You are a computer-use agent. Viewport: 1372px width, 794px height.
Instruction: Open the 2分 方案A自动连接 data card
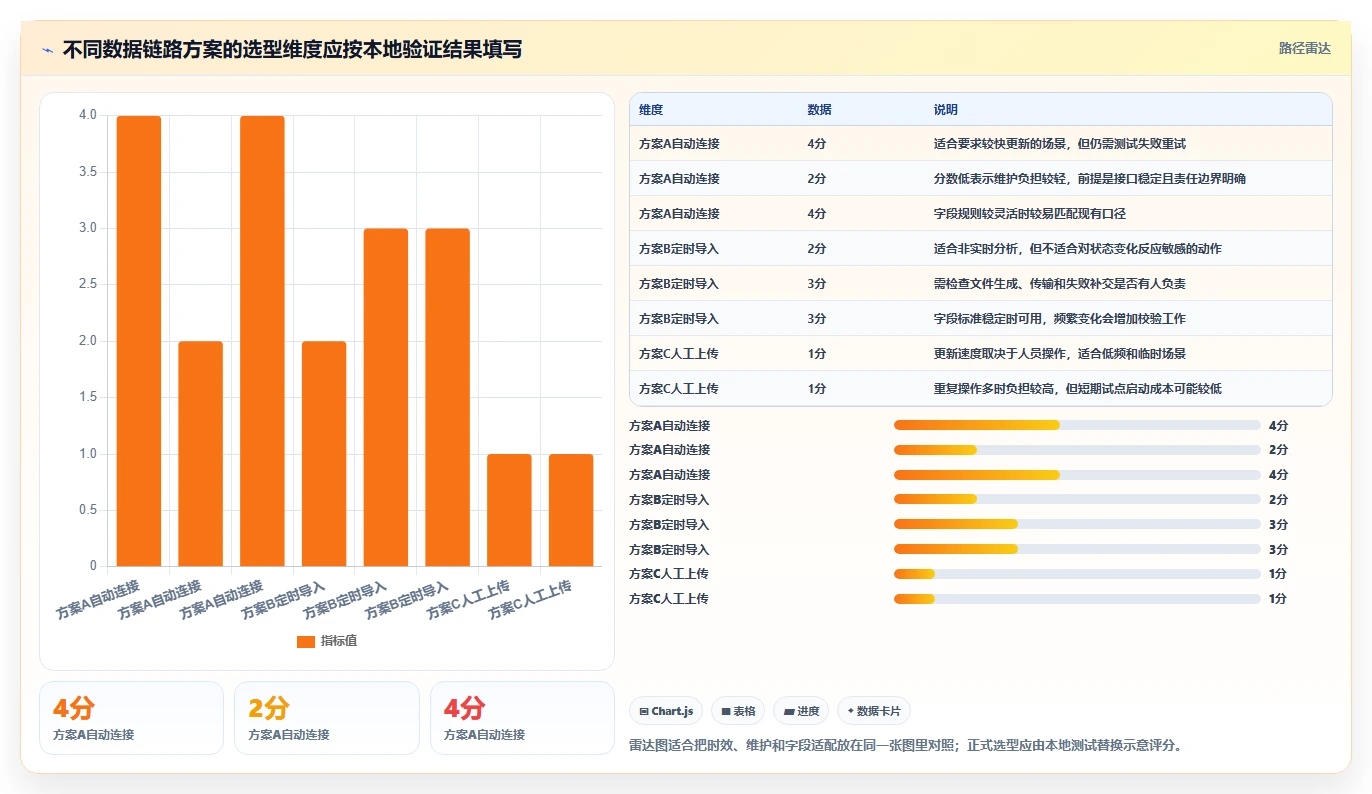point(326,718)
